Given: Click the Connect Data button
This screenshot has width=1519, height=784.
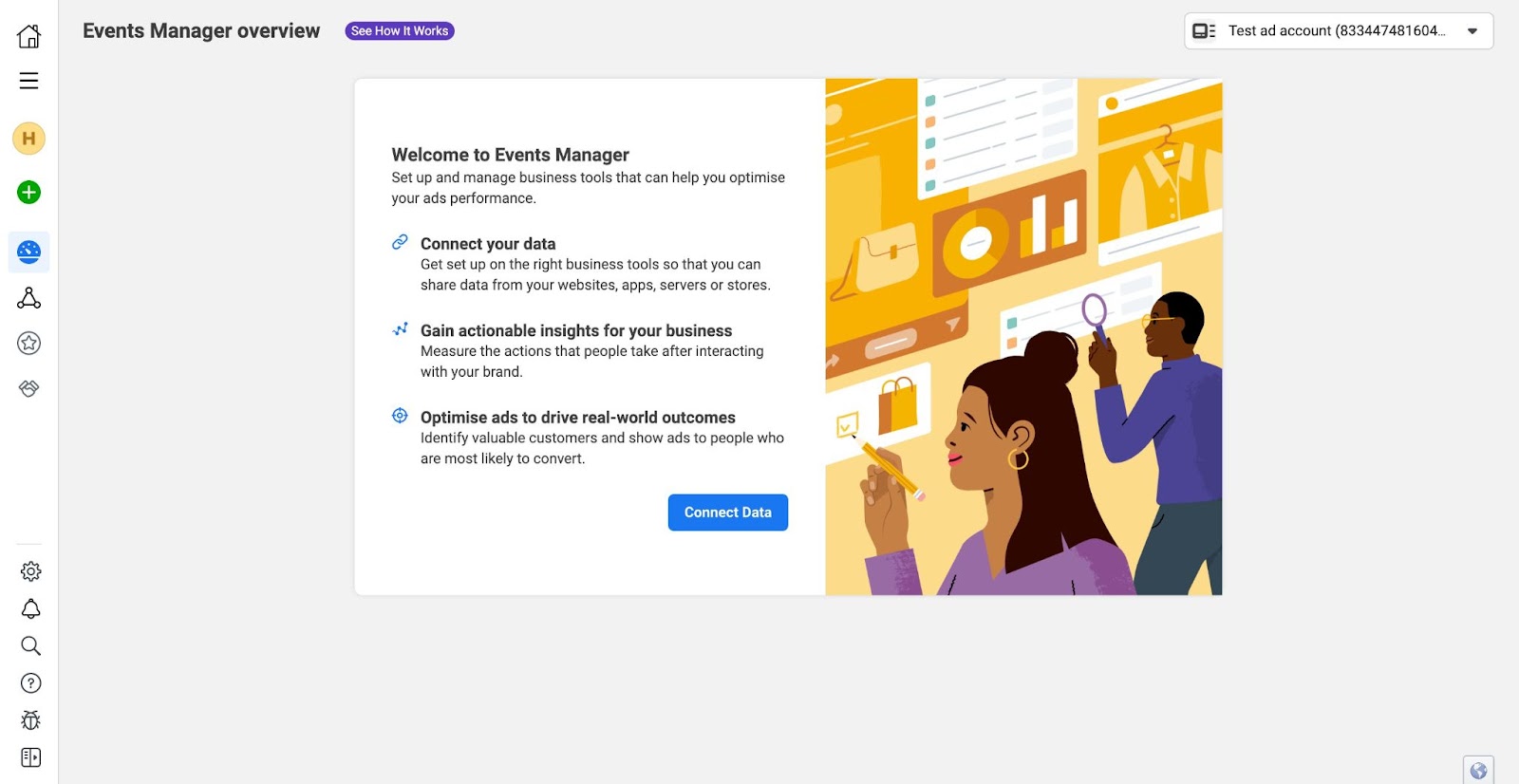Looking at the screenshot, I should coord(728,513).
